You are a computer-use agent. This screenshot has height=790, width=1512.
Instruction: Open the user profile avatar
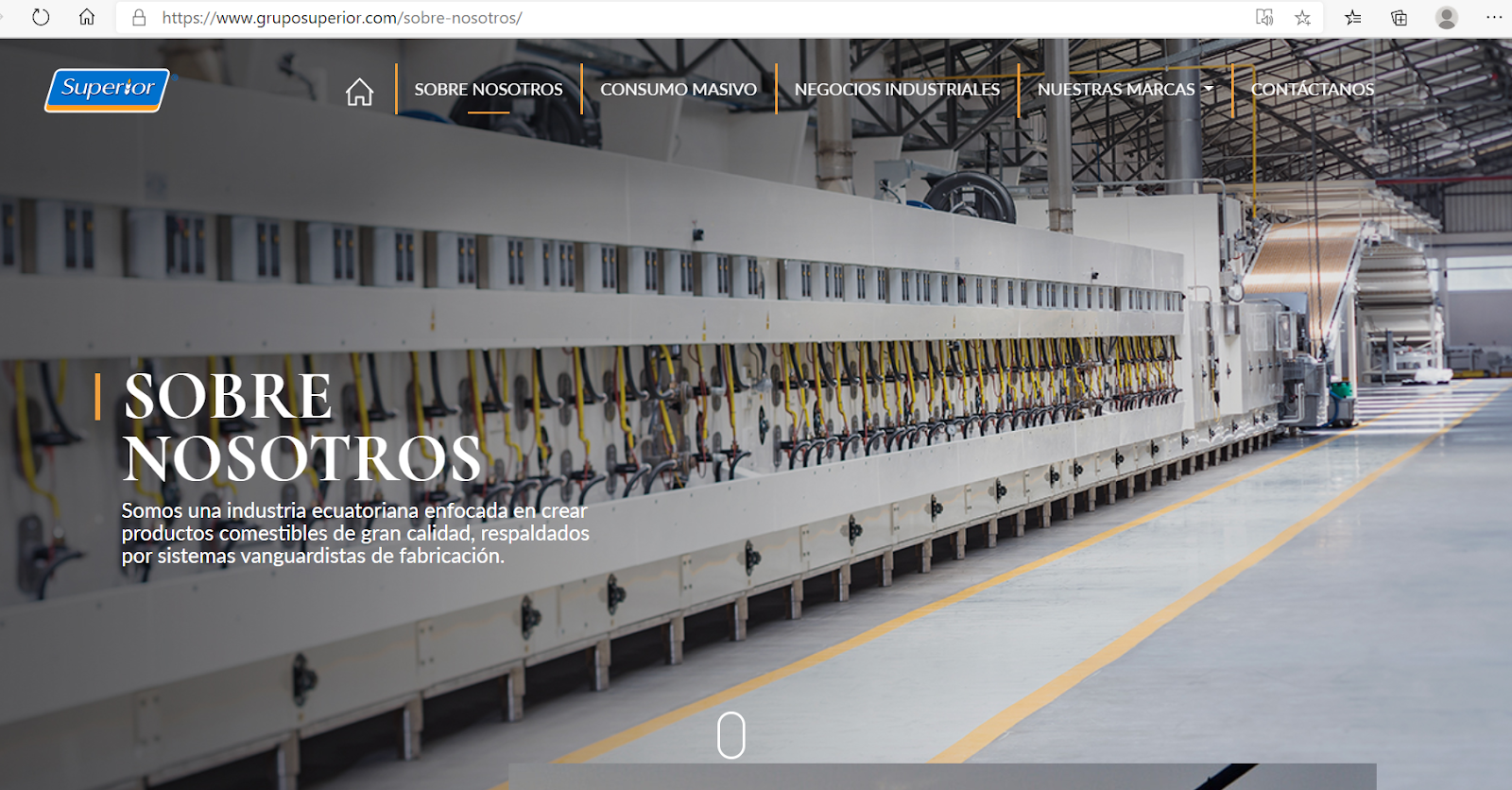(1447, 18)
